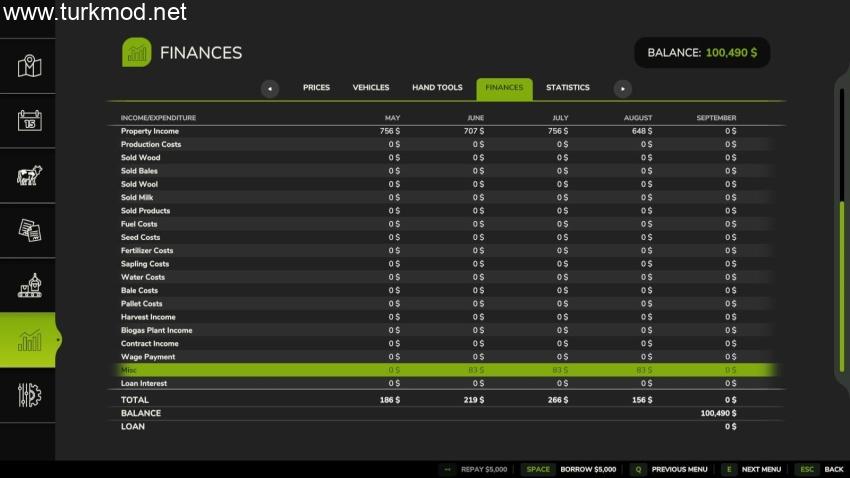This screenshot has height=478, width=850.
Task: Click the Balance 100,490 $ display
Action: 702,53
